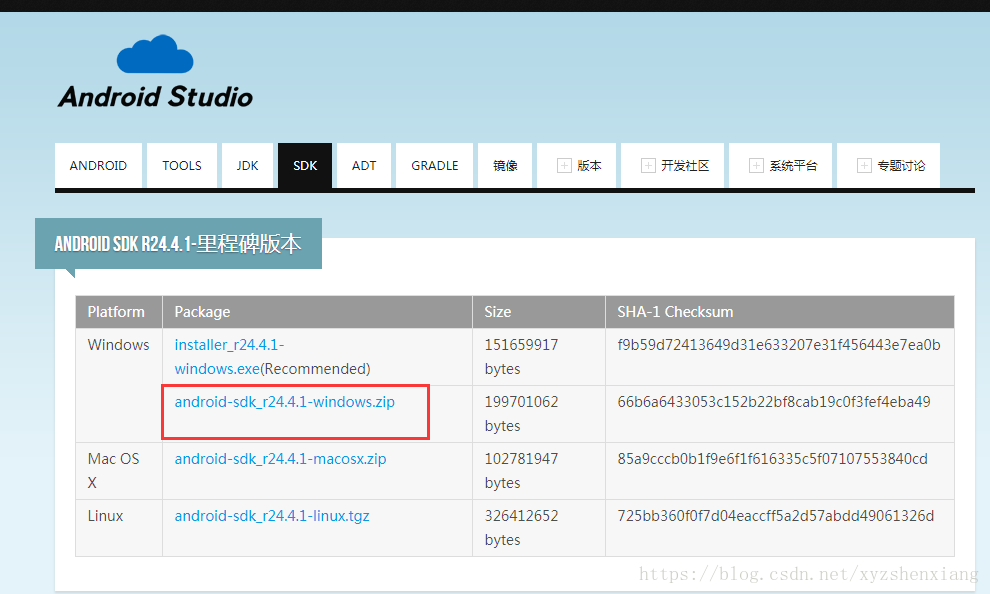Screen dimensions: 990x594
Task: Select the 199701062 bytes size cell
Action: (539, 413)
